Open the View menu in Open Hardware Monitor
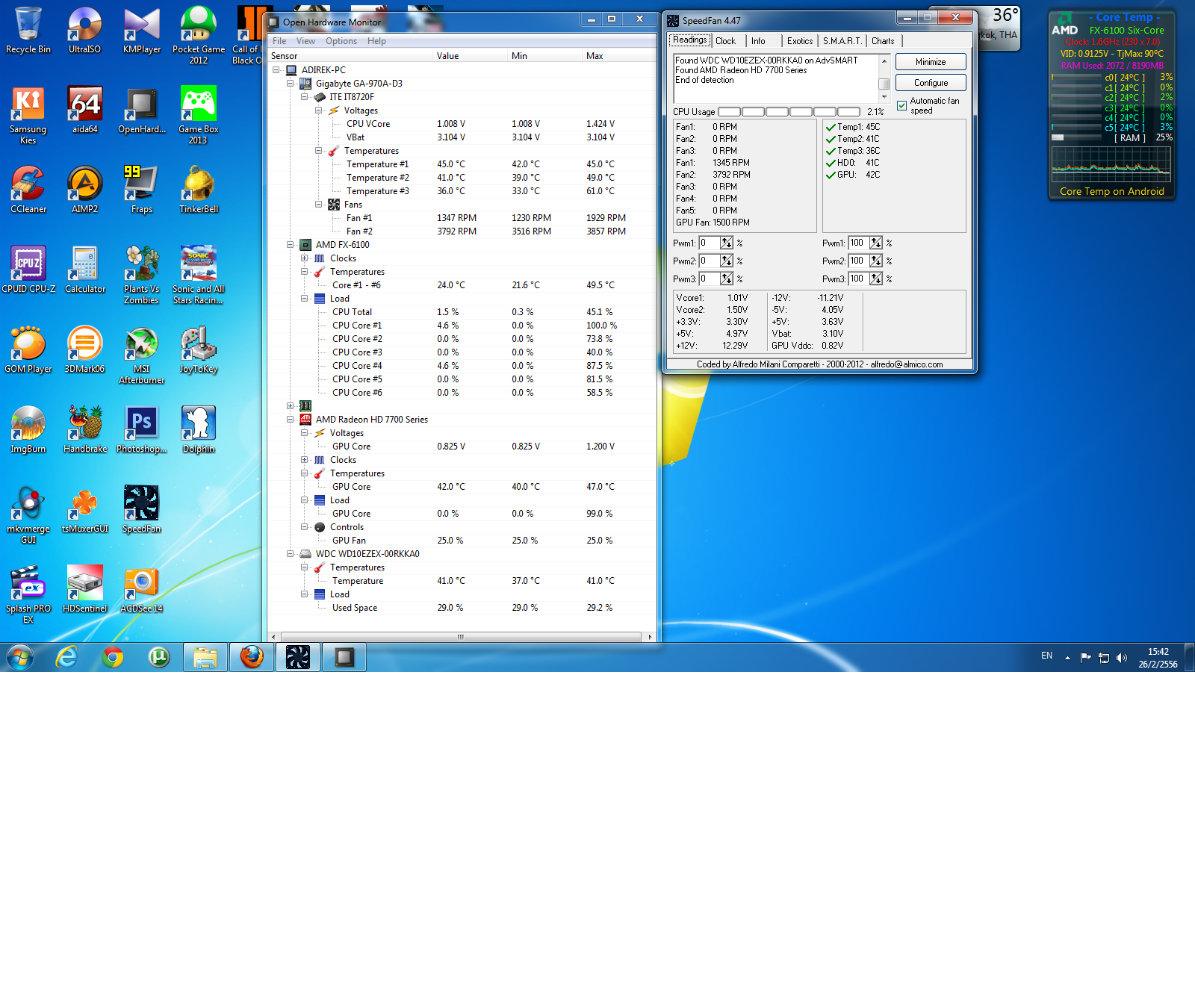The width and height of the screenshot is (1195, 1008). (x=305, y=41)
